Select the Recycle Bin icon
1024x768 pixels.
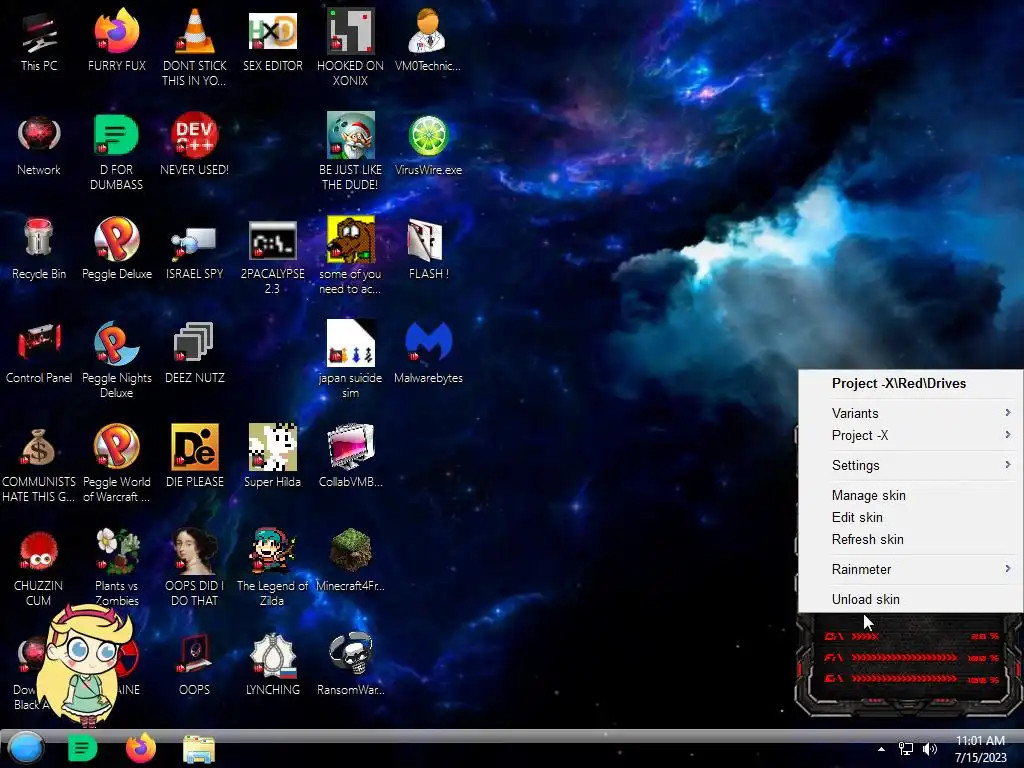[x=39, y=249]
